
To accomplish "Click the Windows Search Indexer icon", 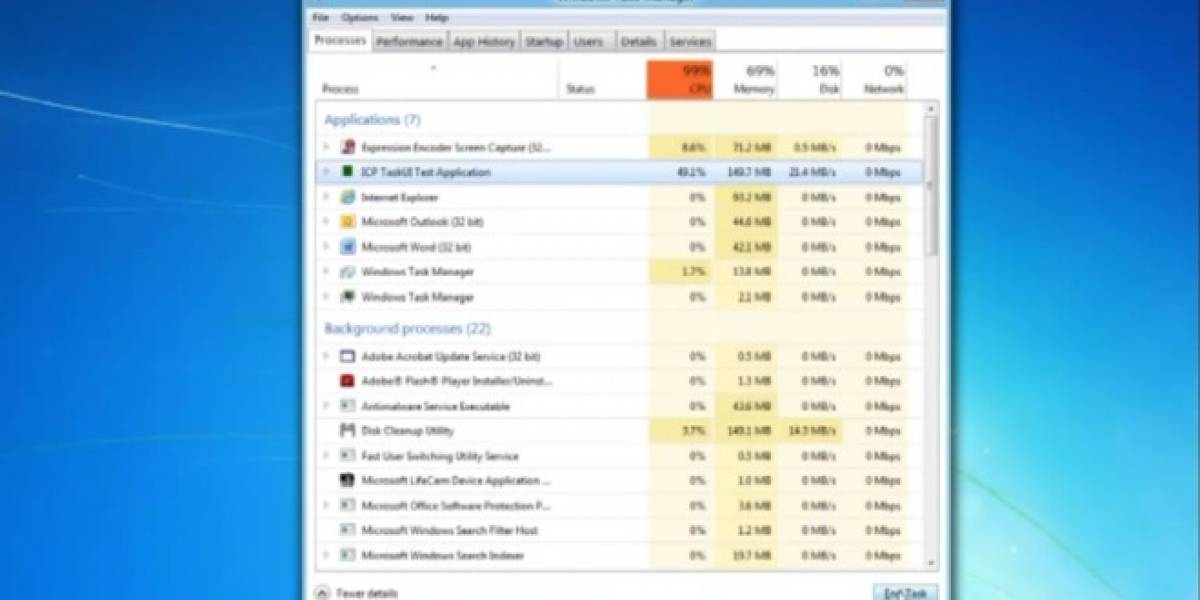I will [348, 555].
